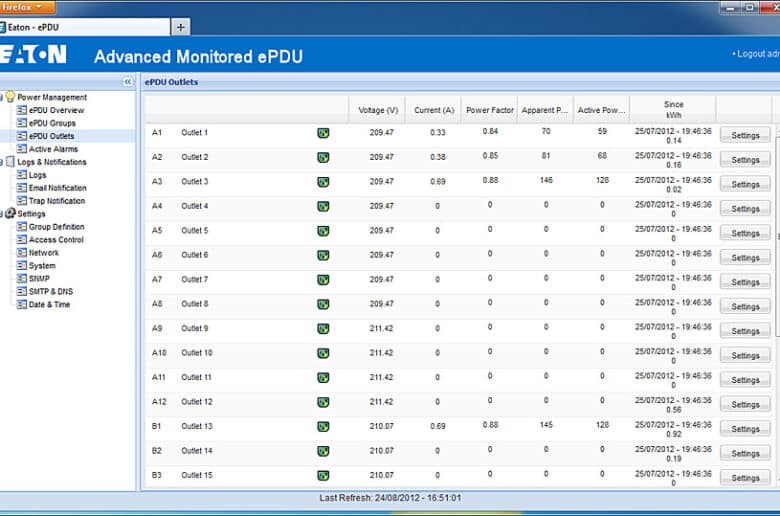Click the B1 outlet identifier cell

tap(156, 426)
